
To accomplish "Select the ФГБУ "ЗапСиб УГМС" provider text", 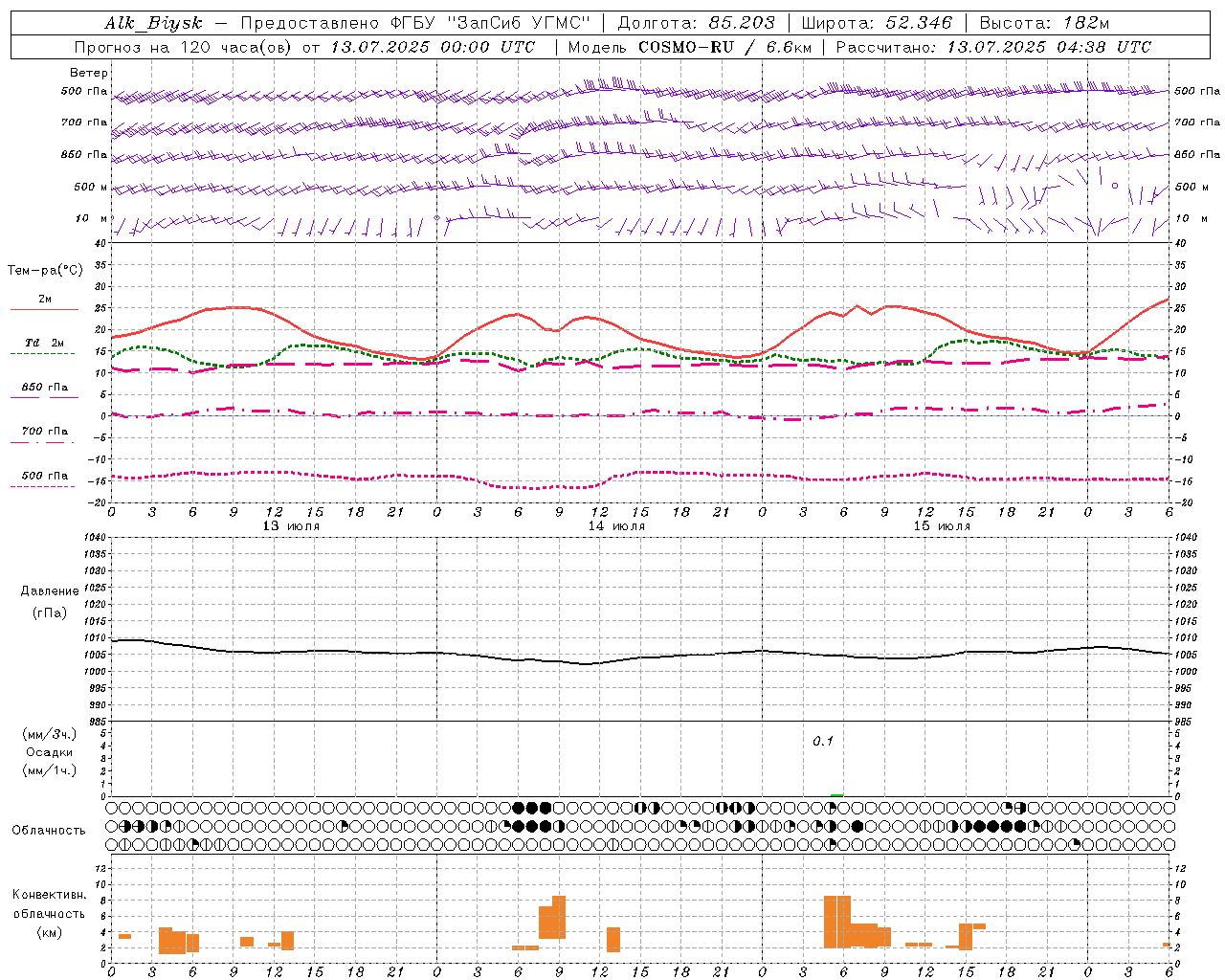I will (490, 23).
